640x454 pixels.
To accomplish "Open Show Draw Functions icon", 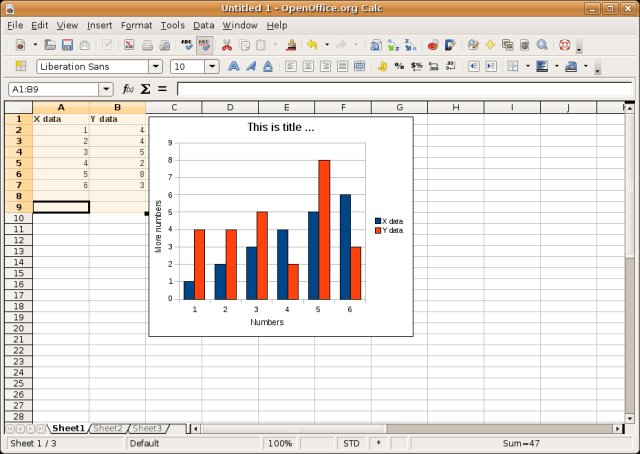I will [x=450, y=45].
